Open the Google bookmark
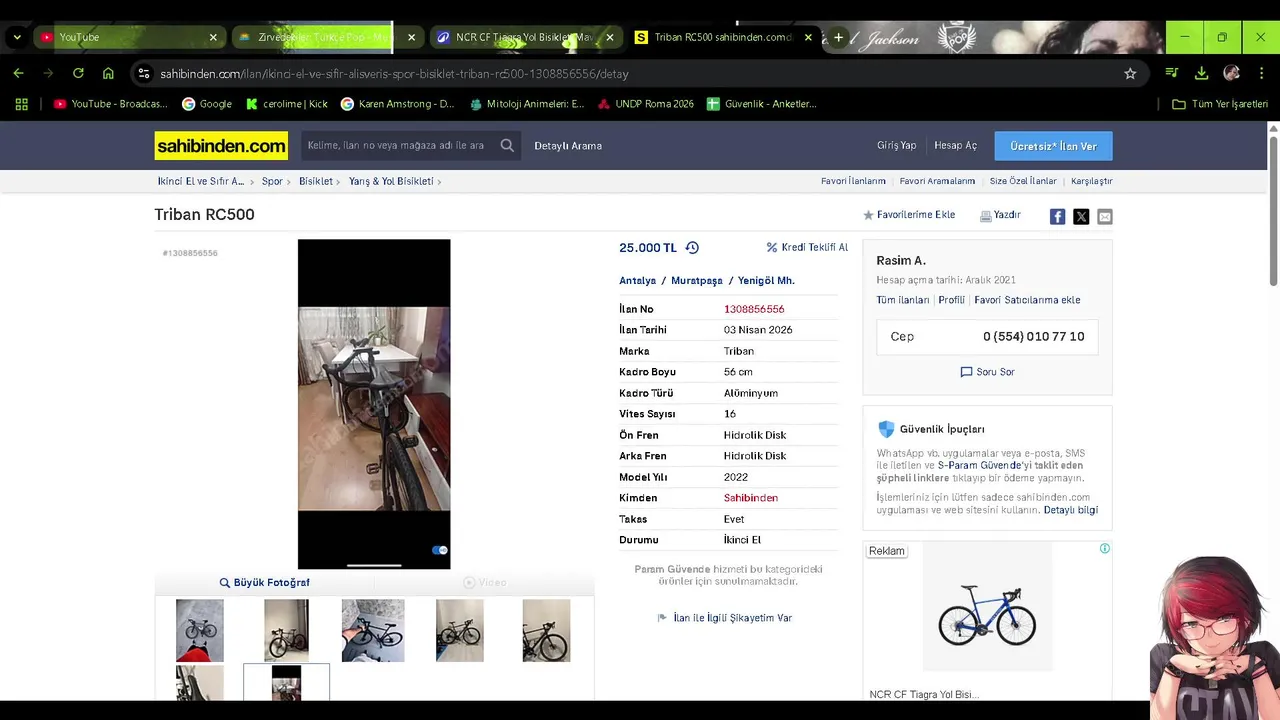1280x720 pixels. pos(207,104)
